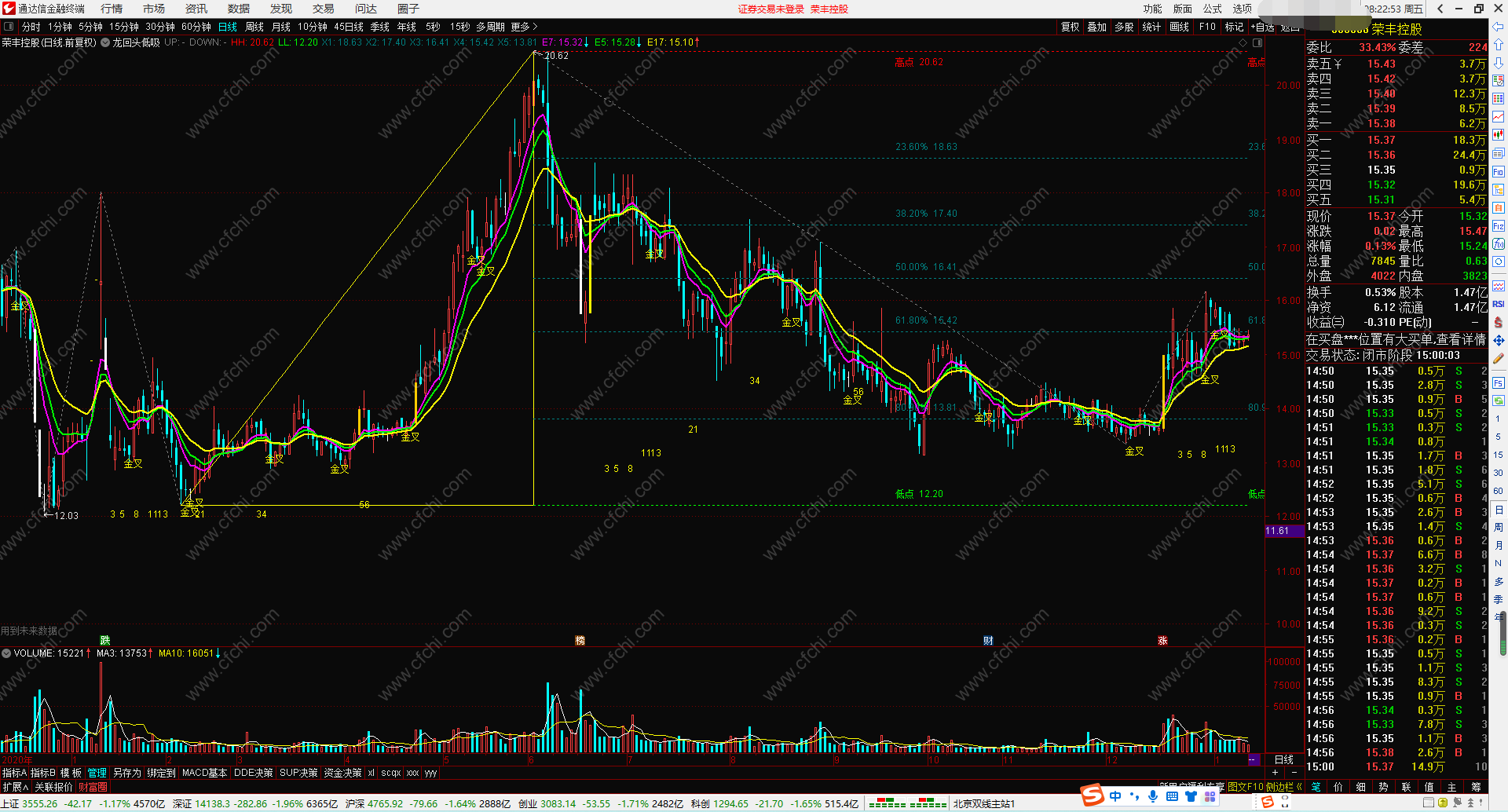Switch chart to 30分钟 period
Image resolution: width=1508 pixels, height=812 pixels.
(x=160, y=27)
